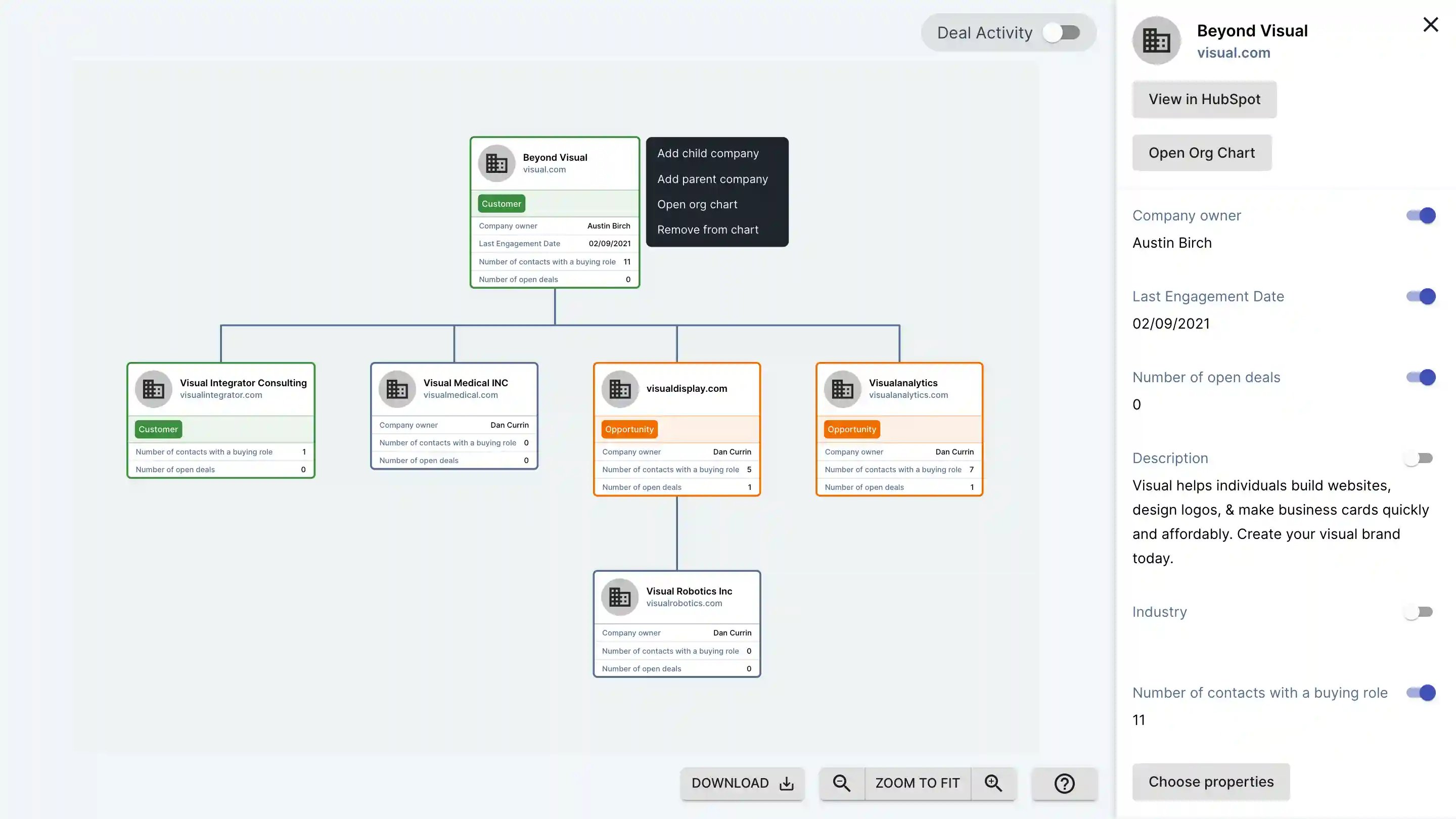This screenshot has height=819, width=1456.
Task: Click the visualdisplay.com building icon
Action: (x=620, y=389)
